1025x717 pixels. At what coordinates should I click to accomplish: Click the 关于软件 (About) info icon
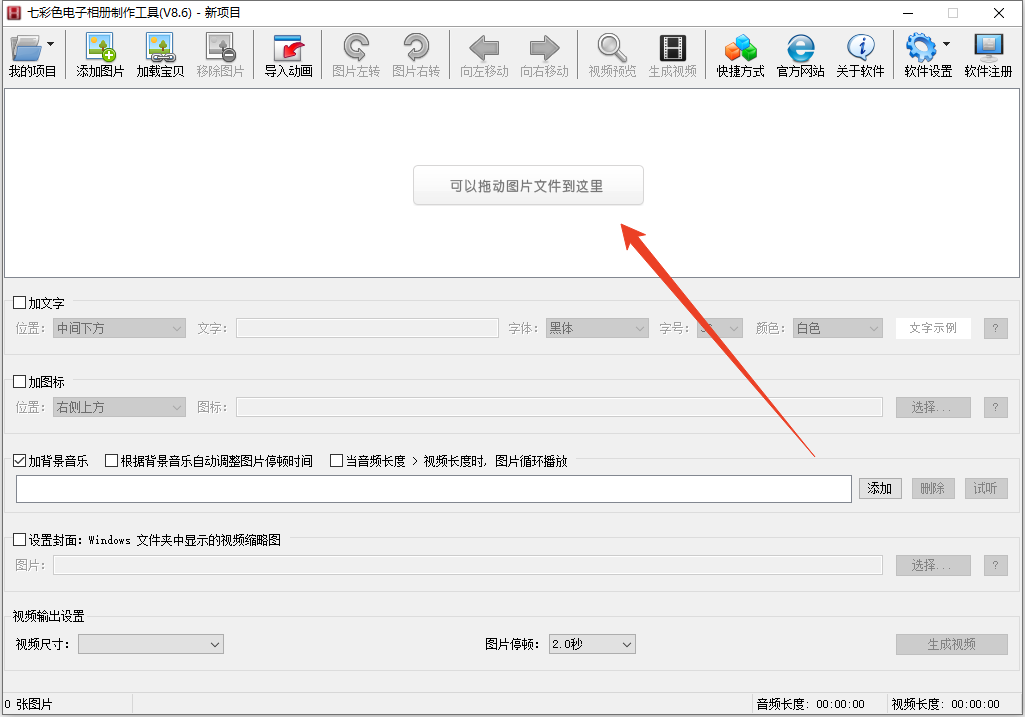(x=860, y=48)
